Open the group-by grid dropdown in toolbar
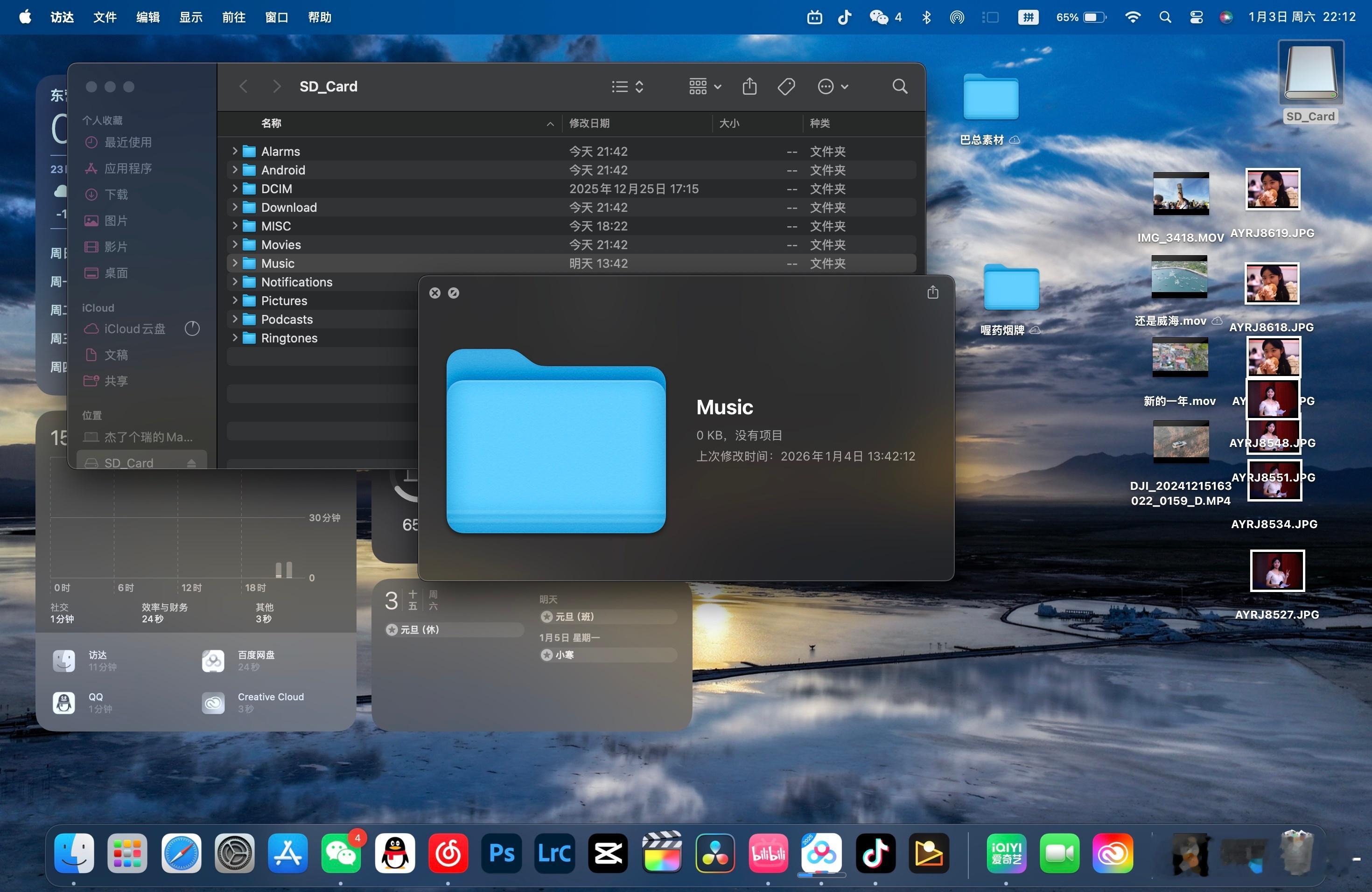 tap(705, 86)
